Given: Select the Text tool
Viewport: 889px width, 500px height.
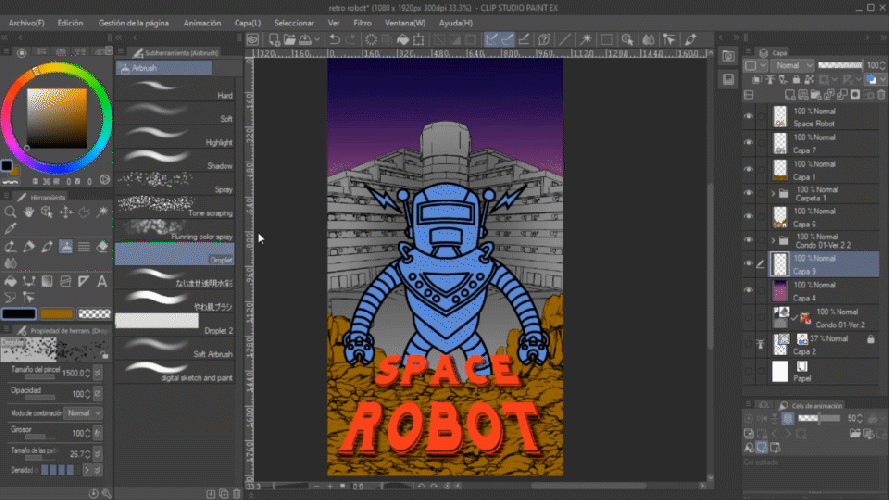Looking at the screenshot, I should click(x=103, y=281).
